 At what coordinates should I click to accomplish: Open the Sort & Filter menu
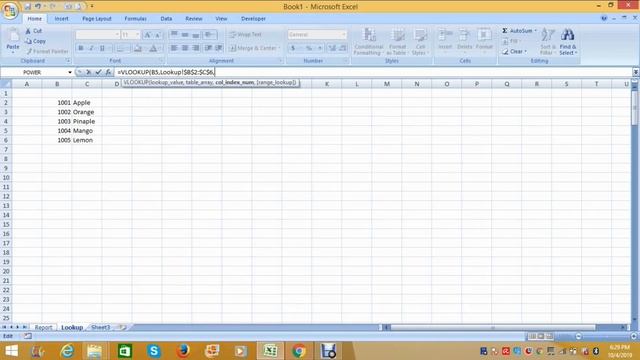click(x=547, y=41)
